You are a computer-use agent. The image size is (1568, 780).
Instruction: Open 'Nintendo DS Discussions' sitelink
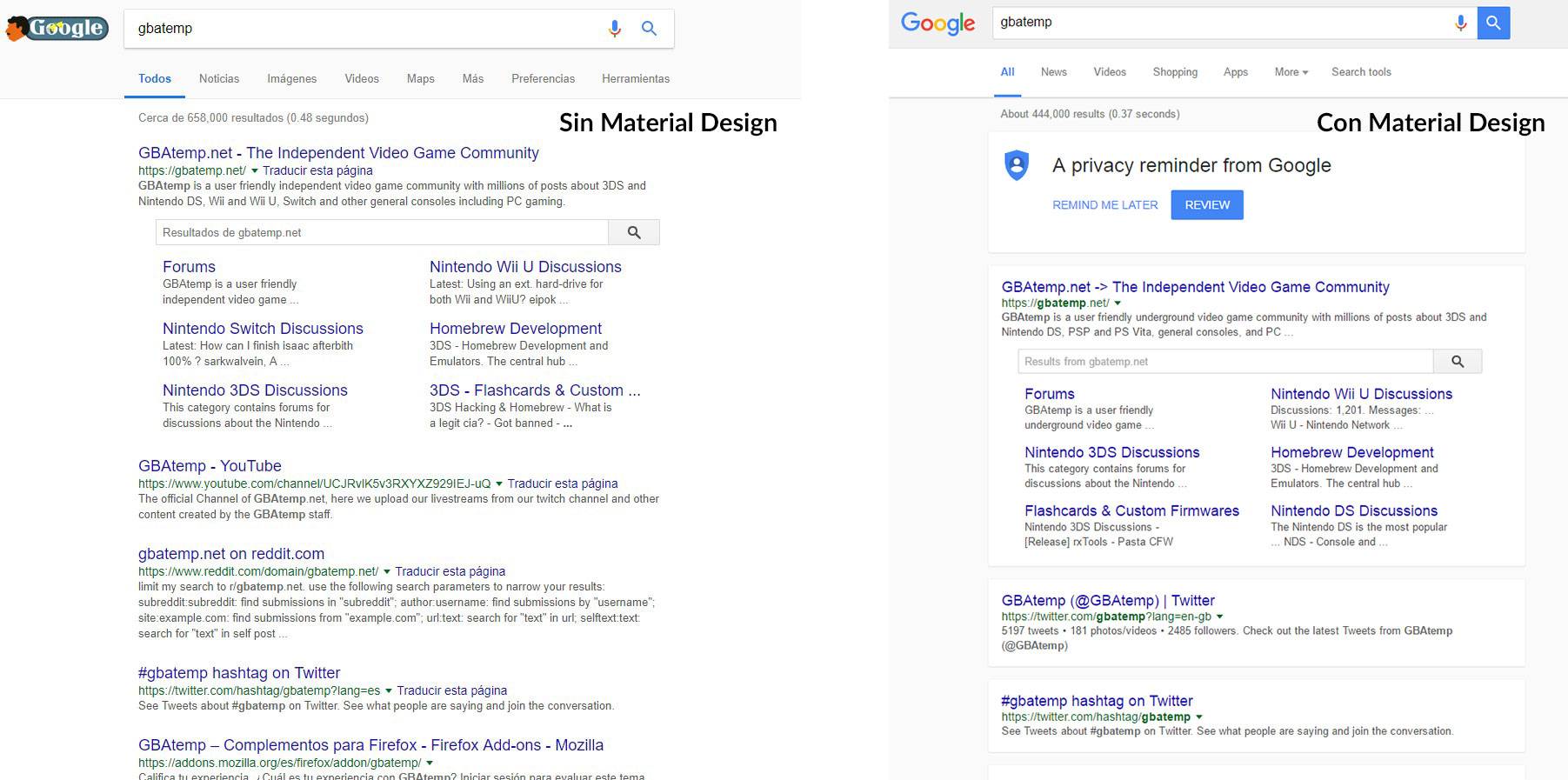[1354, 511]
